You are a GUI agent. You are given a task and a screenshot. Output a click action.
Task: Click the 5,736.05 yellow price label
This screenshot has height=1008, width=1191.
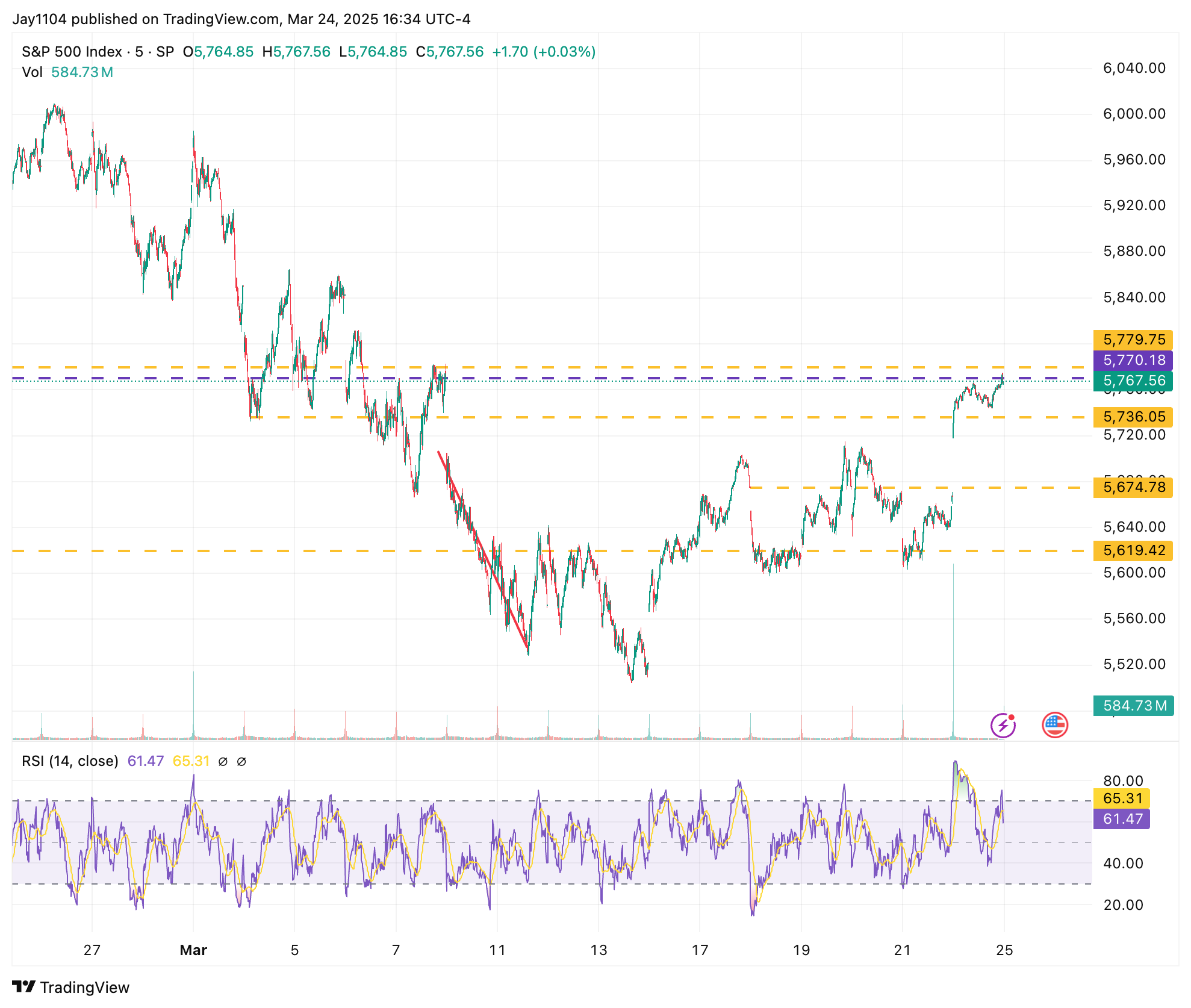click(1133, 417)
